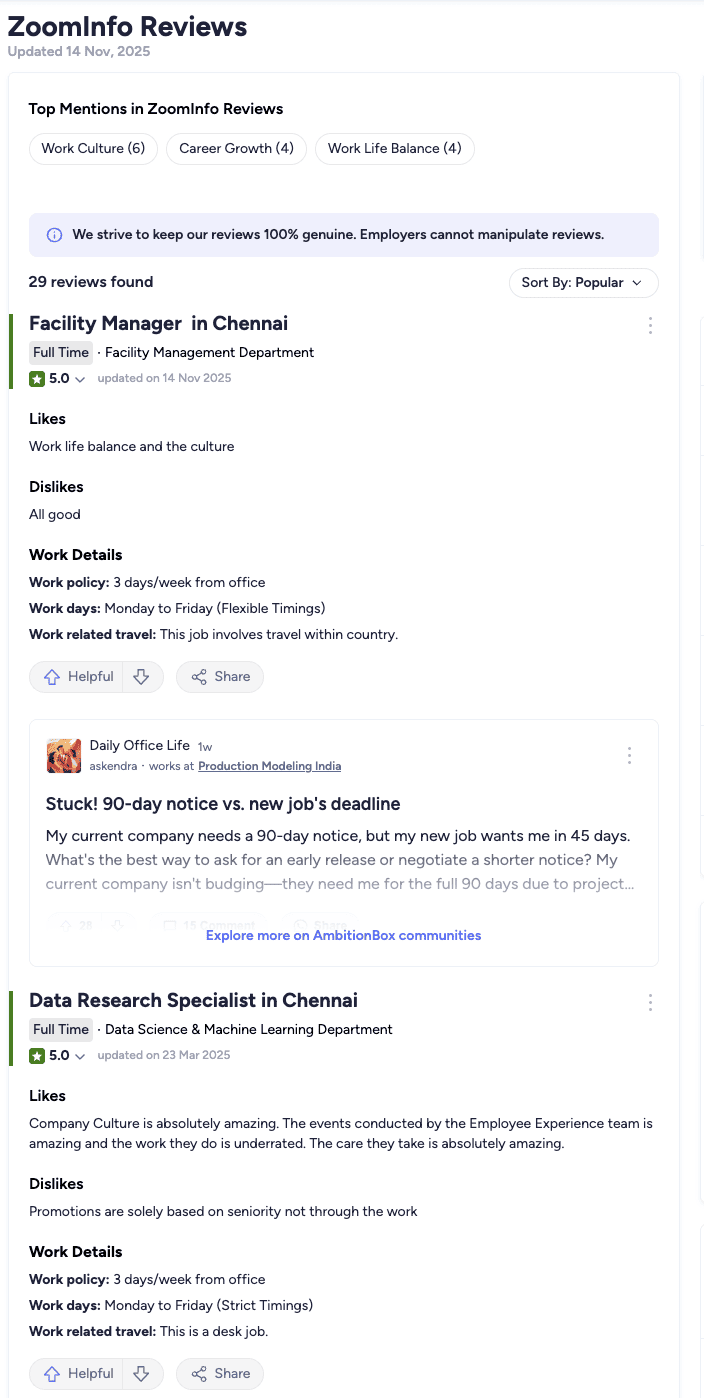Click askendra's profile avatar on the community post
The width and height of the screenshot is (704, 1398).
(x=63, y=755)
